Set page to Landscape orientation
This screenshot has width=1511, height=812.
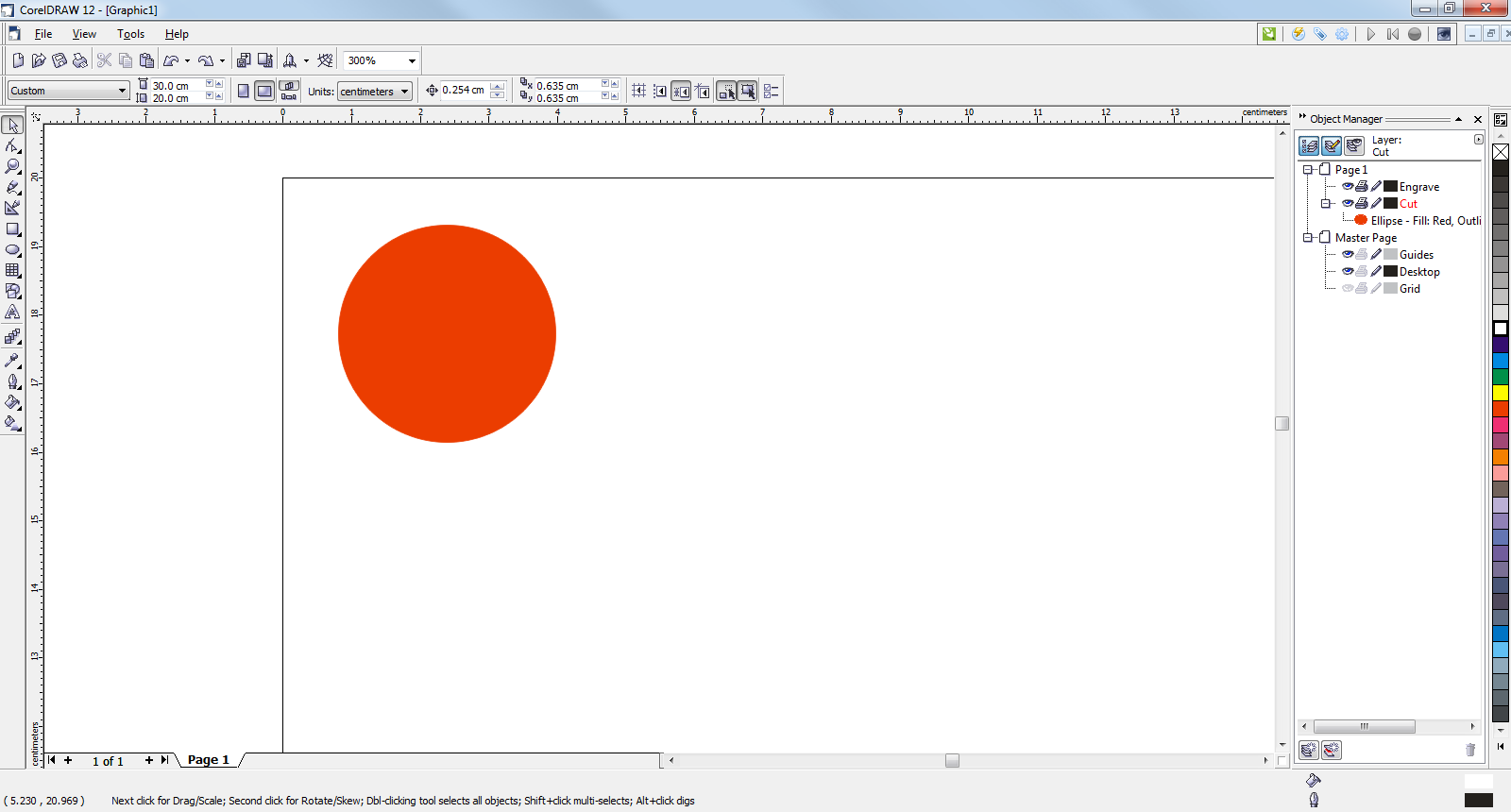(264, 91)
